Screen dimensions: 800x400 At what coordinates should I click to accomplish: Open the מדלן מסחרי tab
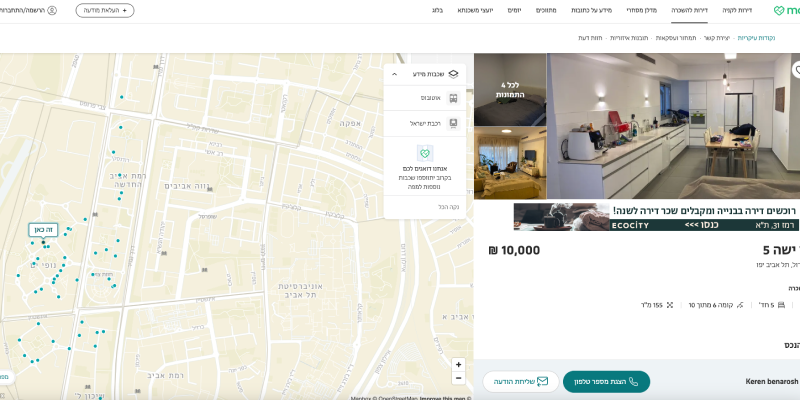pos(642,10)
